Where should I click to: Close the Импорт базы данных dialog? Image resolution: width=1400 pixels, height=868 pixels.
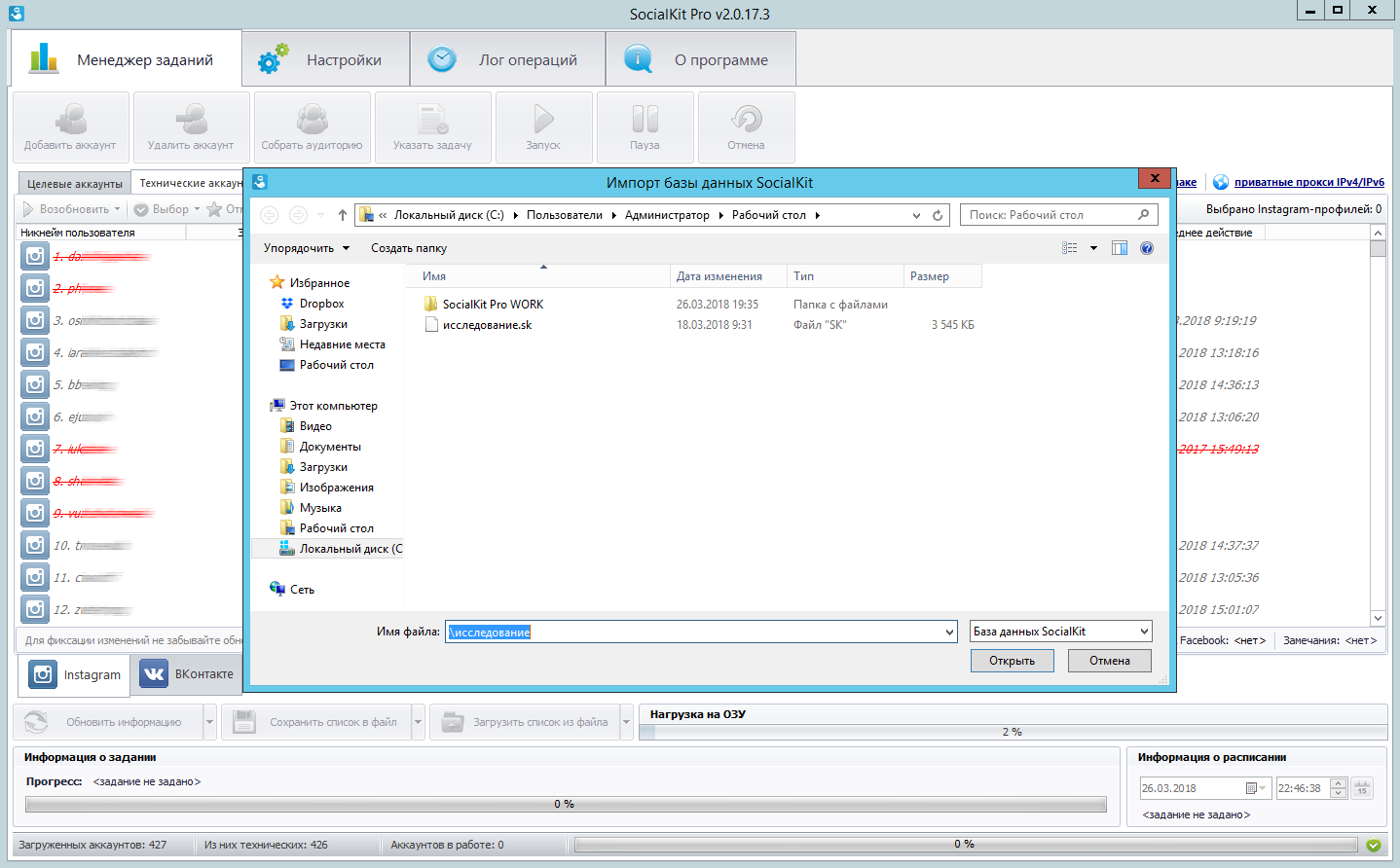click(x=1155, y=178)
